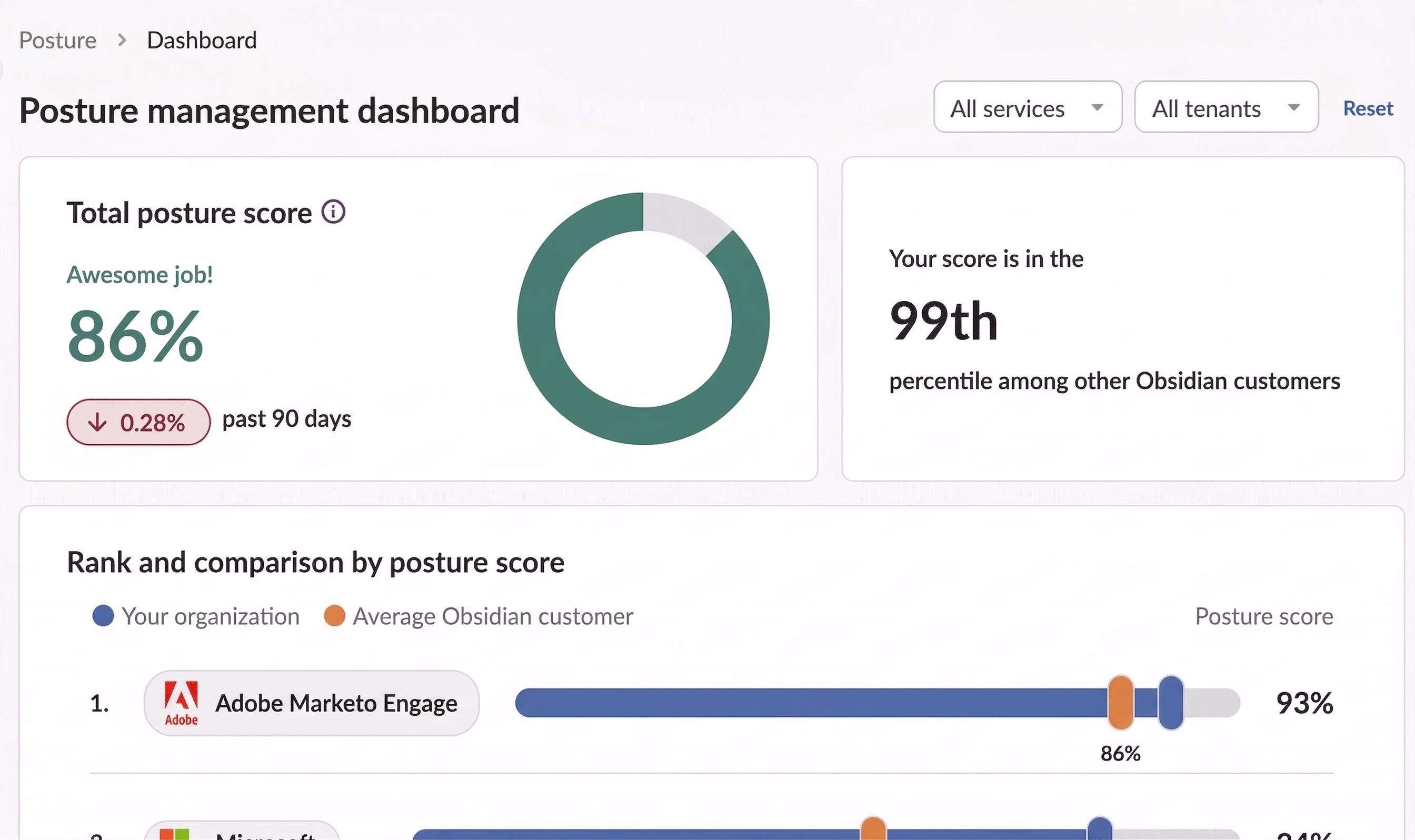Click the orange Average Obsidian customer legend dot
This screenshot has height=840, width=1415.
pyautogui.click(x=334, y=616)
